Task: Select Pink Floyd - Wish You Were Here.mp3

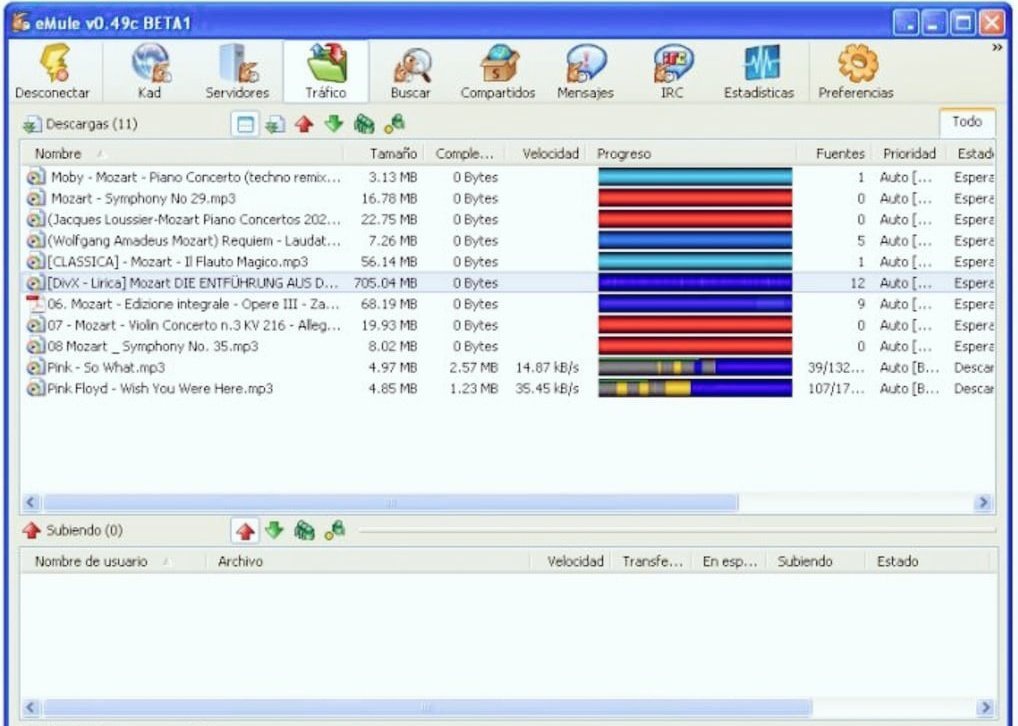Action: [508, 388]
